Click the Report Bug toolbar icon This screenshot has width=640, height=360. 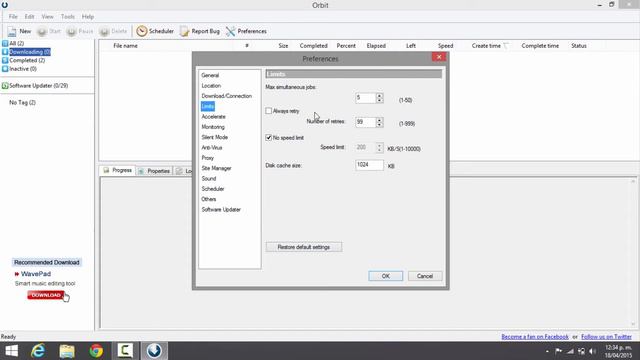(x=200, y=31)
